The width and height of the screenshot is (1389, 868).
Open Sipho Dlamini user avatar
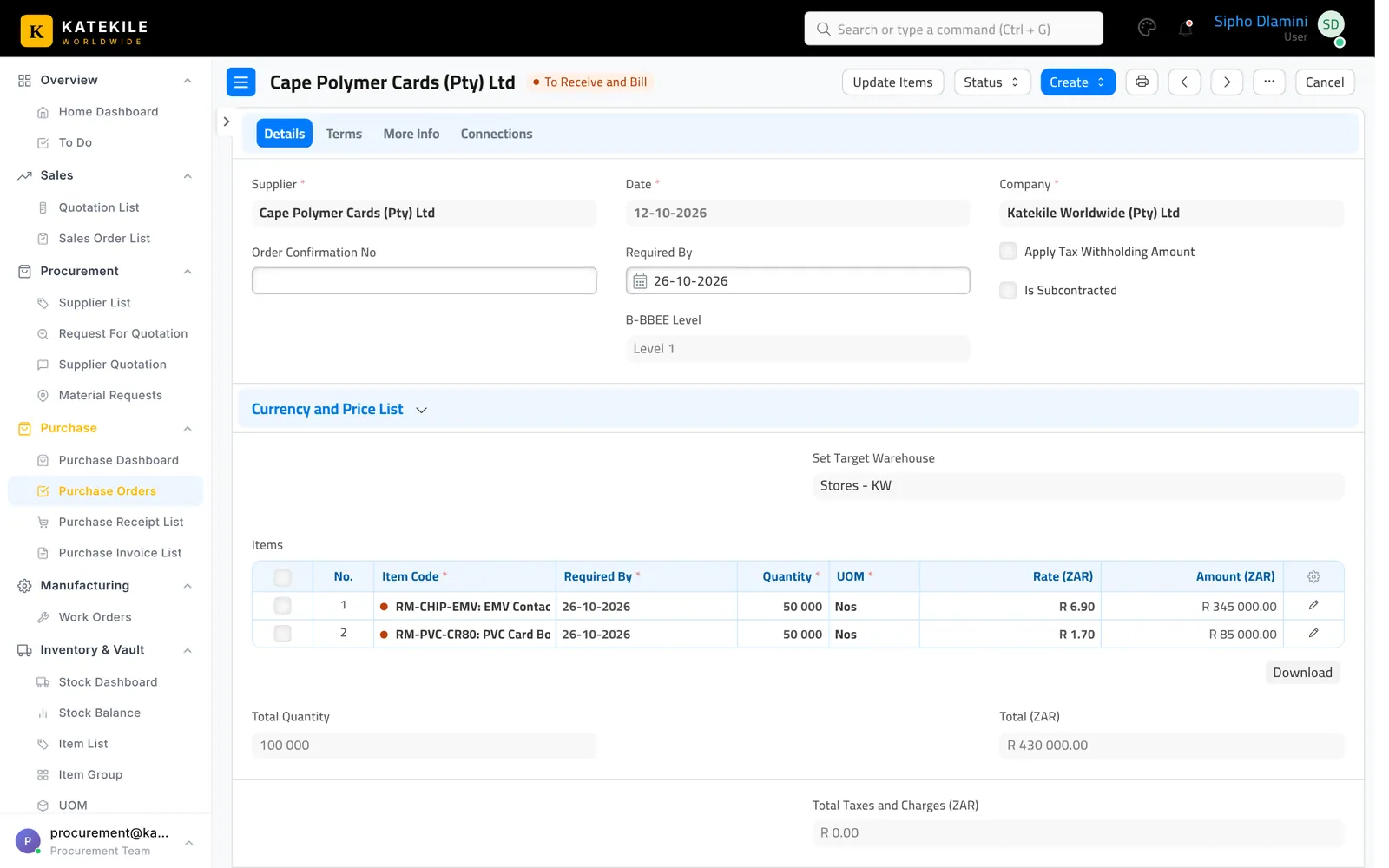(1331, 25)
